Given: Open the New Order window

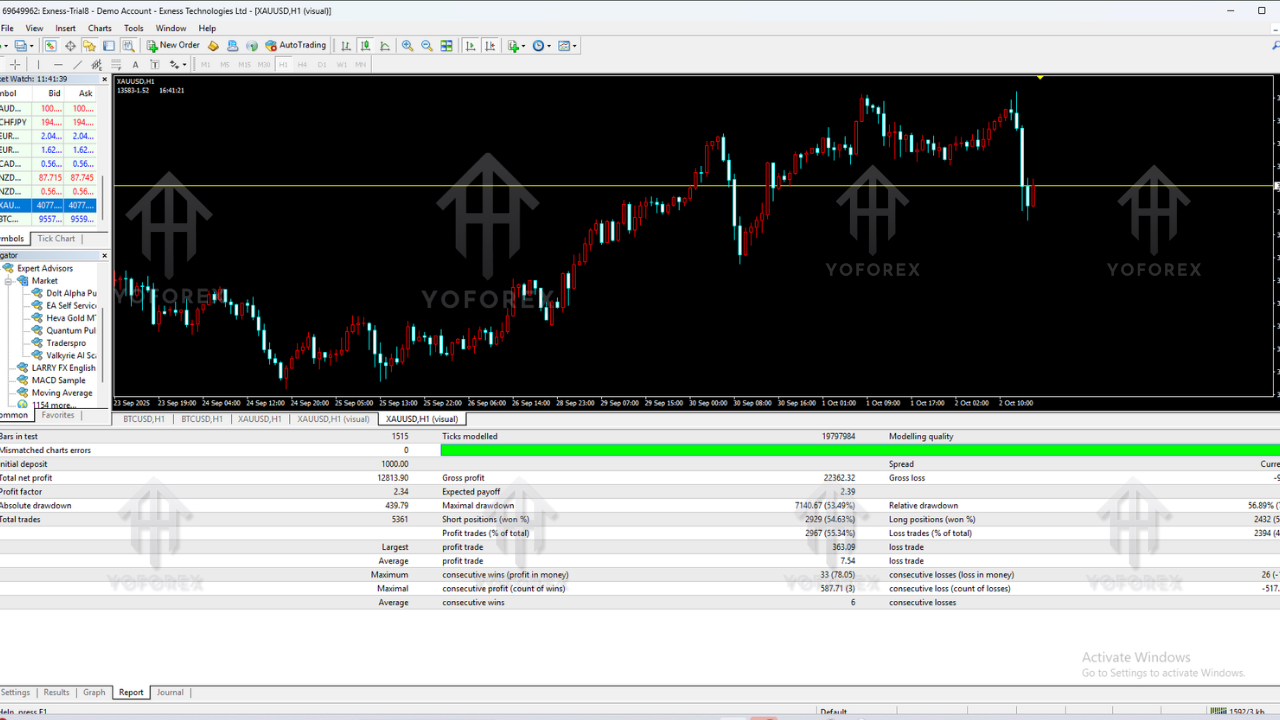Looking at the screenshot, I should [x=176, y=45].
